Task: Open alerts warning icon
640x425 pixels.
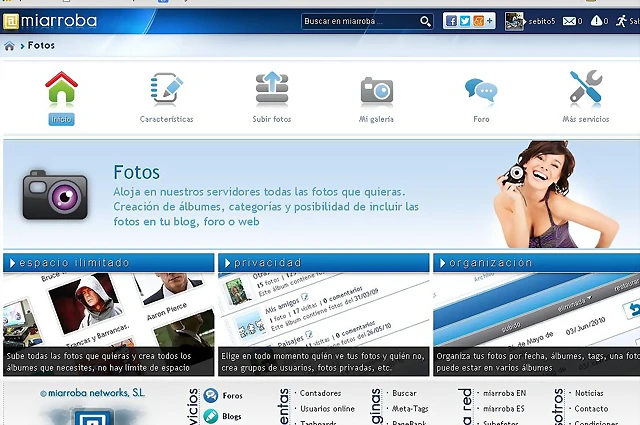Action: 596,20
